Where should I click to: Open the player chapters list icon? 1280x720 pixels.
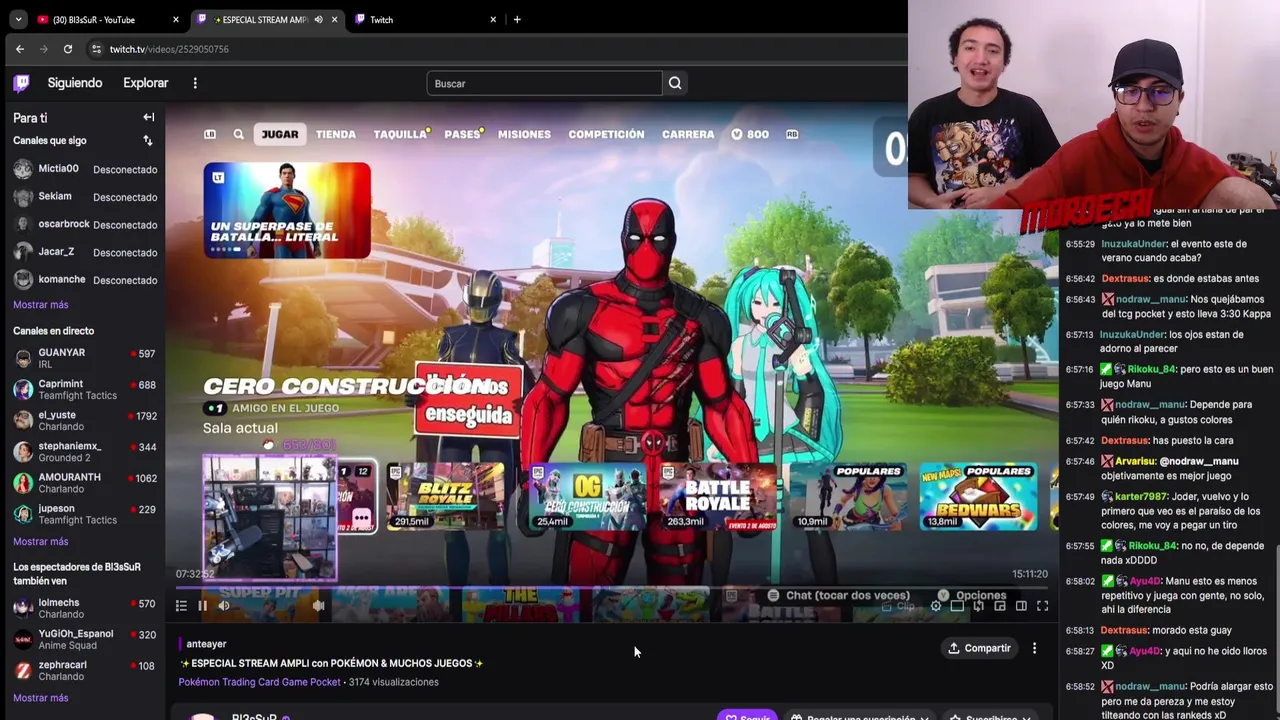click(181, 605)
